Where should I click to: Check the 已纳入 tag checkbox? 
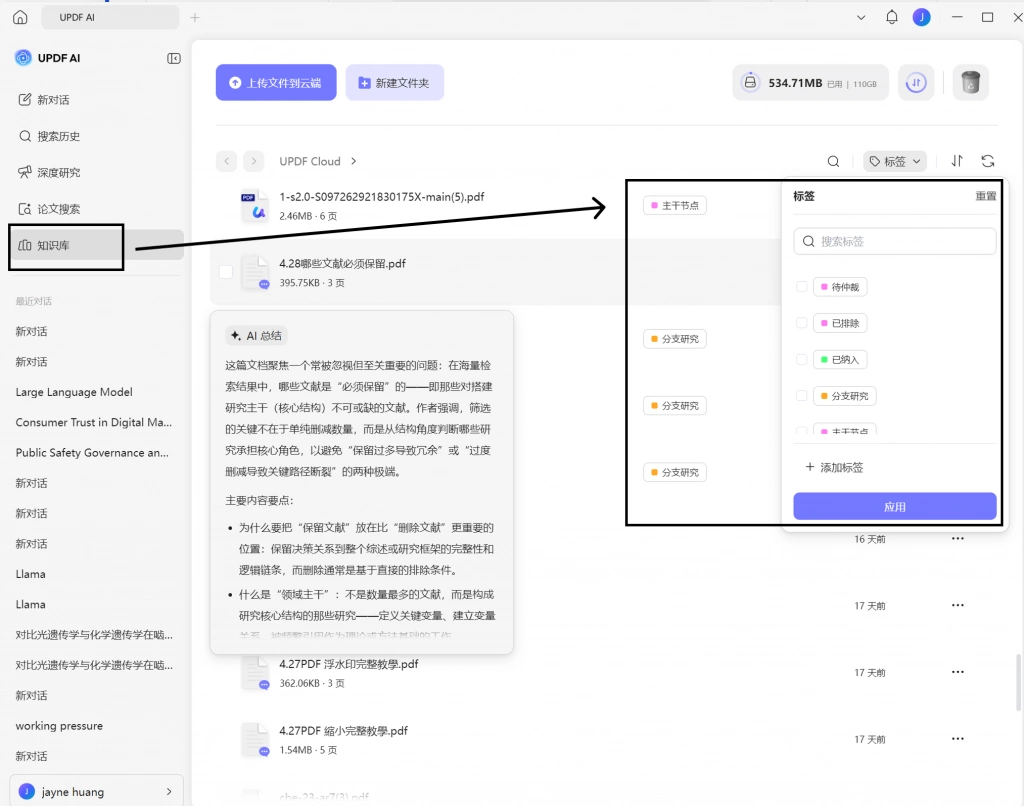click(x=801, y=359)
